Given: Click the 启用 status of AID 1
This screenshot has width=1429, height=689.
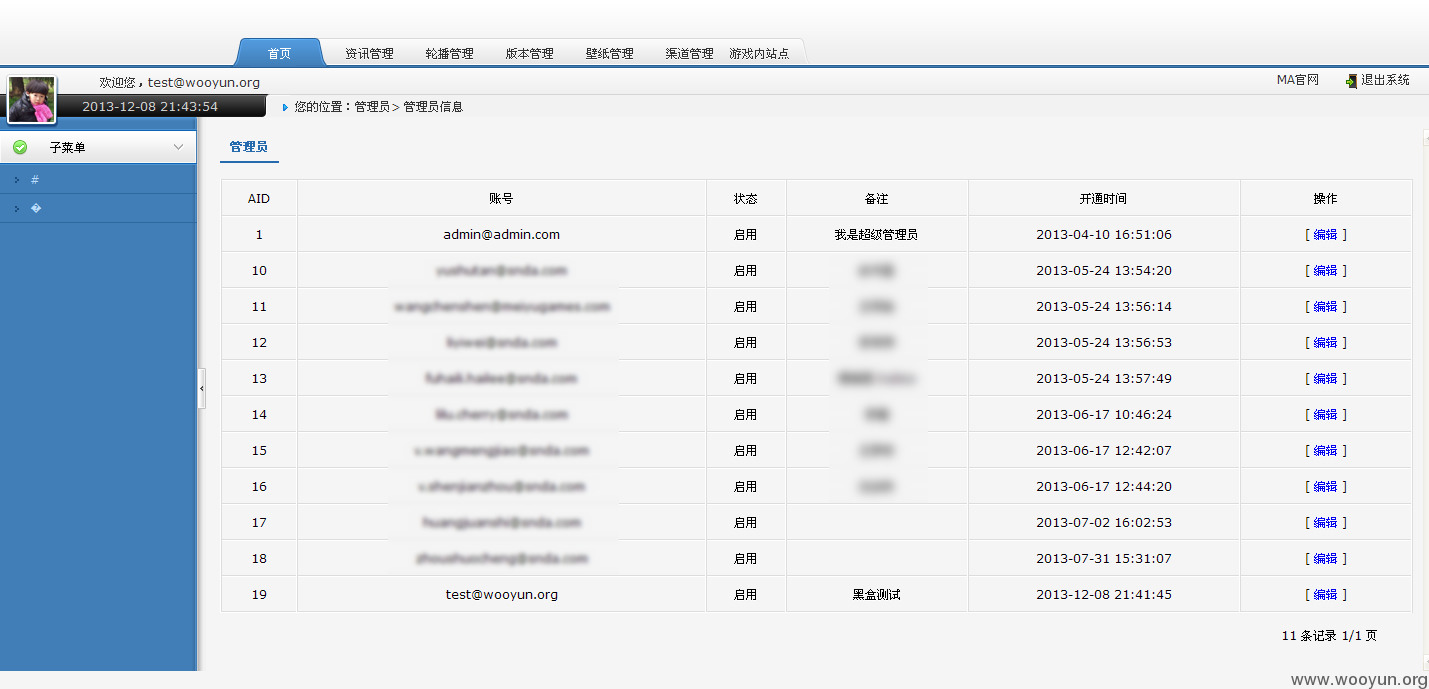Looking at the screenshot, I should (x=746, y=235).
